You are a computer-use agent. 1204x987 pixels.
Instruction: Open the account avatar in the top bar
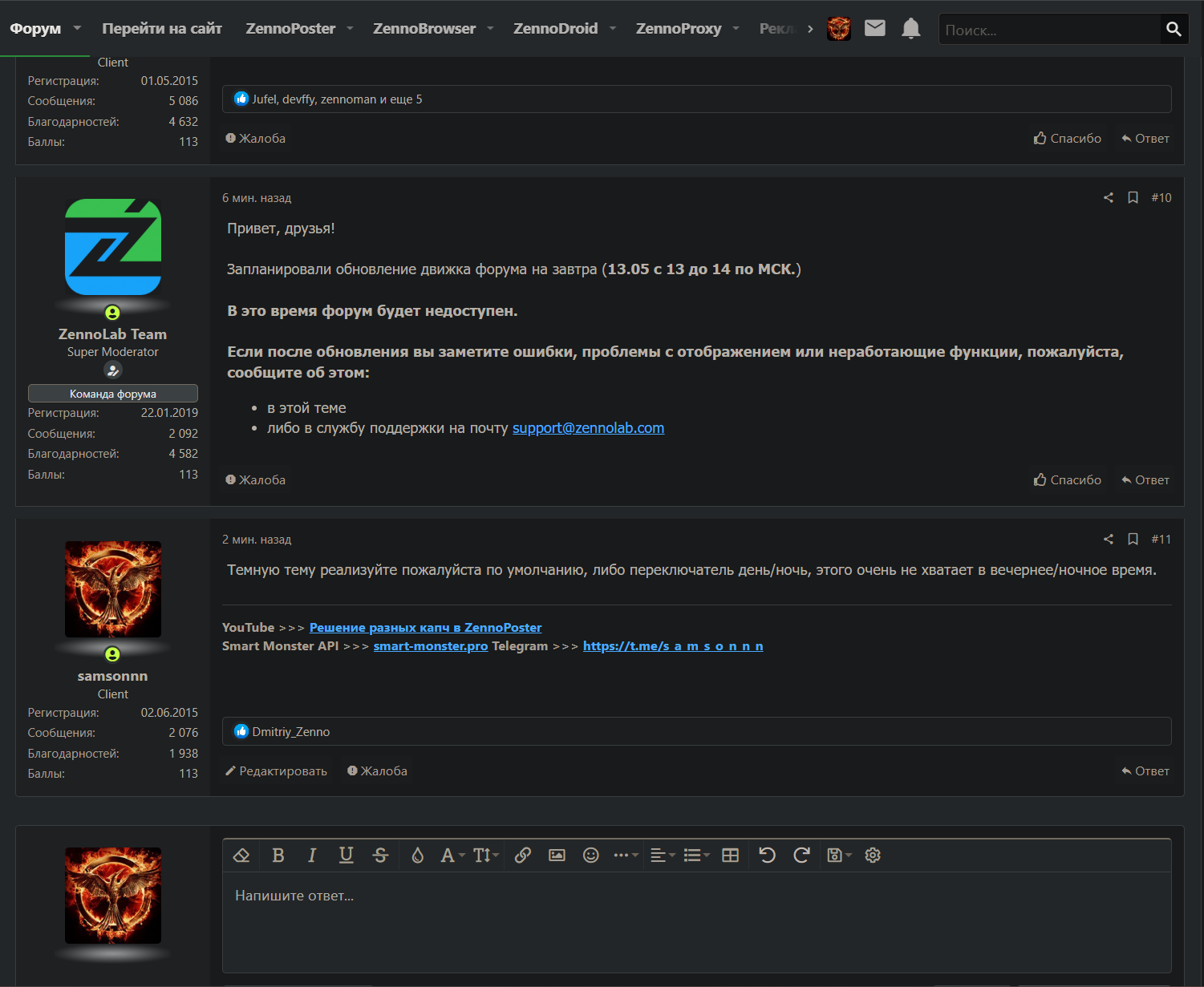(x=839, y=29)
